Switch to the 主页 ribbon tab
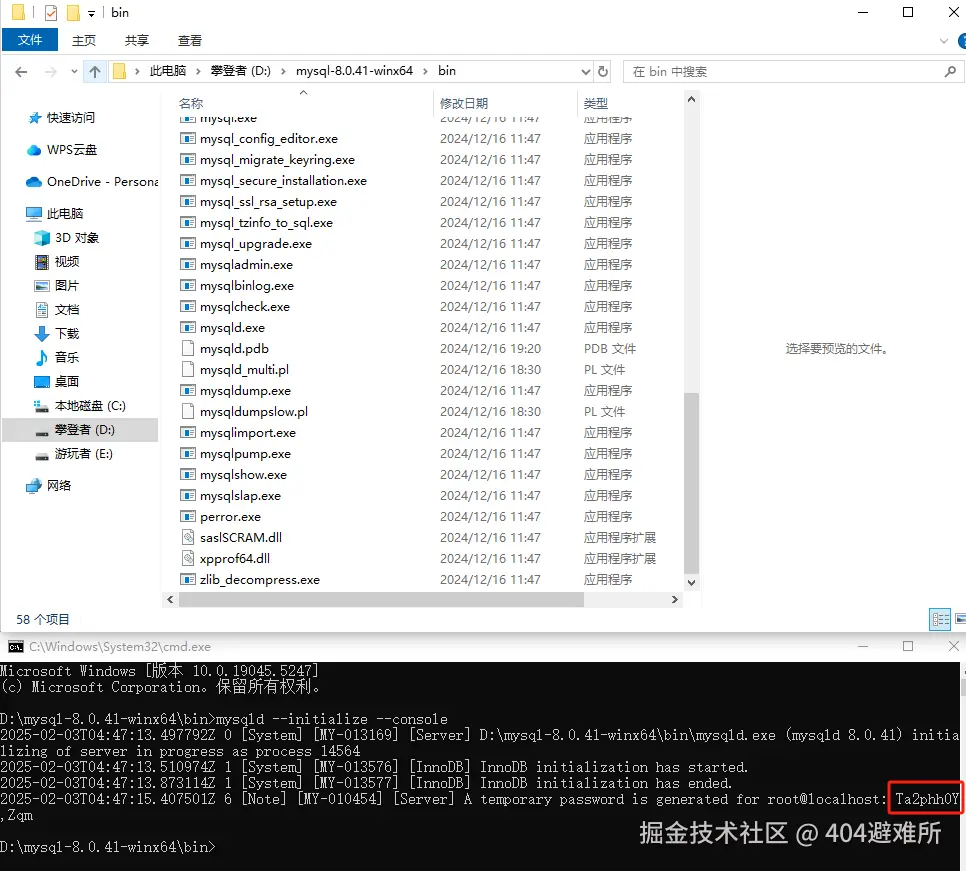This screenshot has height=871, width=966. point(84,40)
